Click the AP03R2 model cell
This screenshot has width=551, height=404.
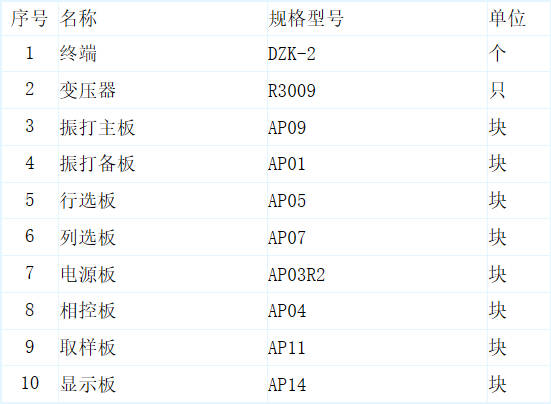(x=377, y=274)
